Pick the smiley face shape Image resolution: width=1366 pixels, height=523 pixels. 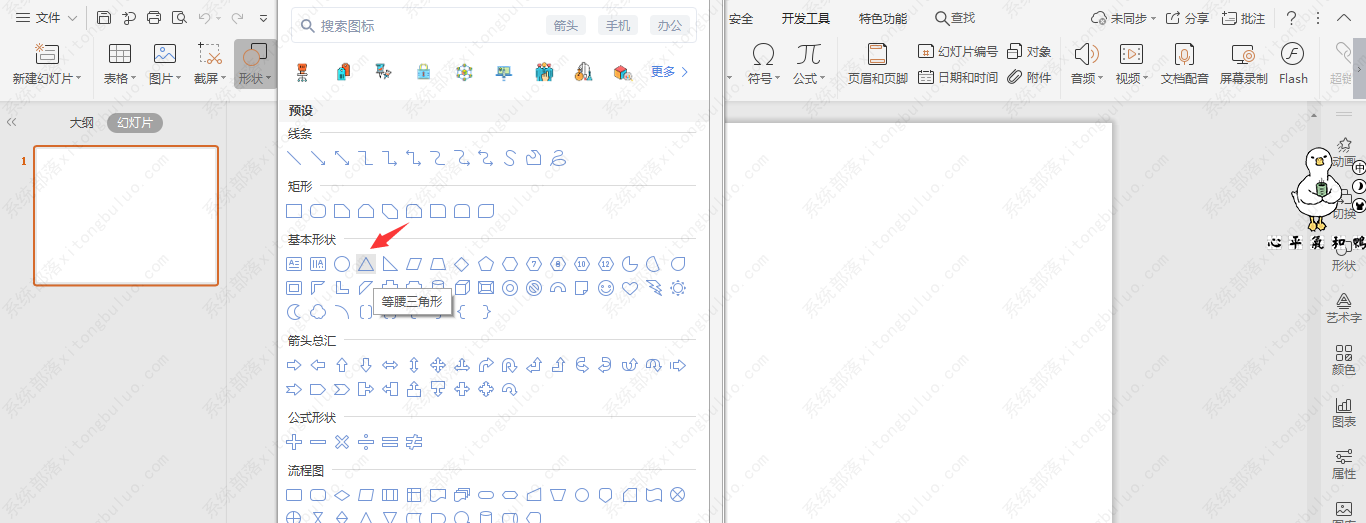click(x=606, y=289)
